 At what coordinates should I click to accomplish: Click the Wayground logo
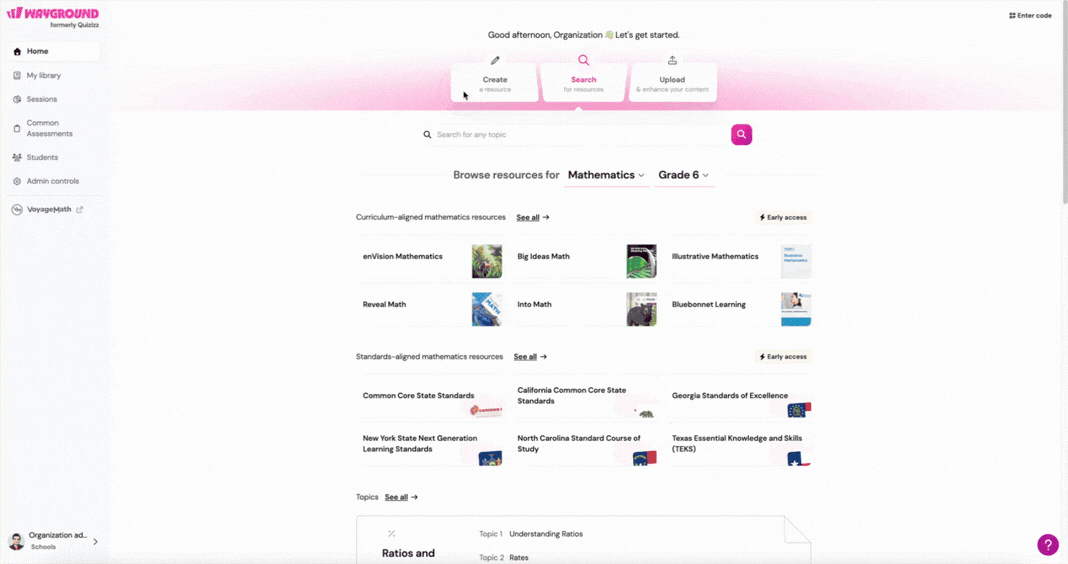pos(53,17)
